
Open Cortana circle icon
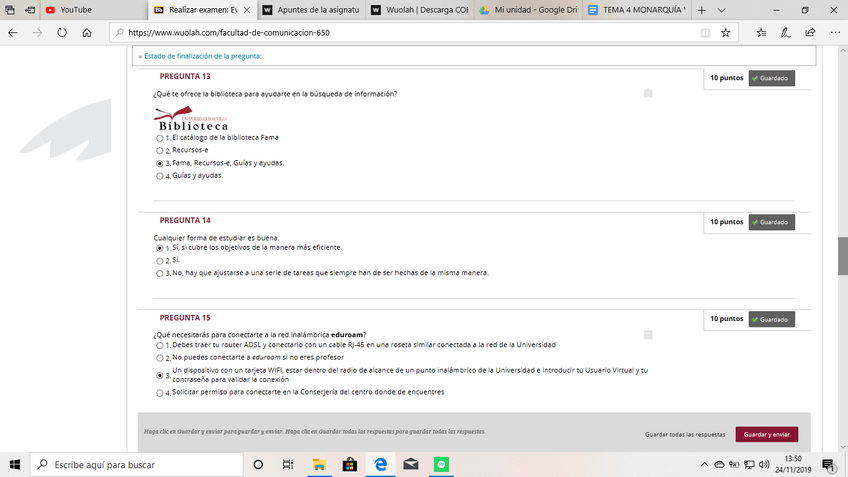pos(258,465)
